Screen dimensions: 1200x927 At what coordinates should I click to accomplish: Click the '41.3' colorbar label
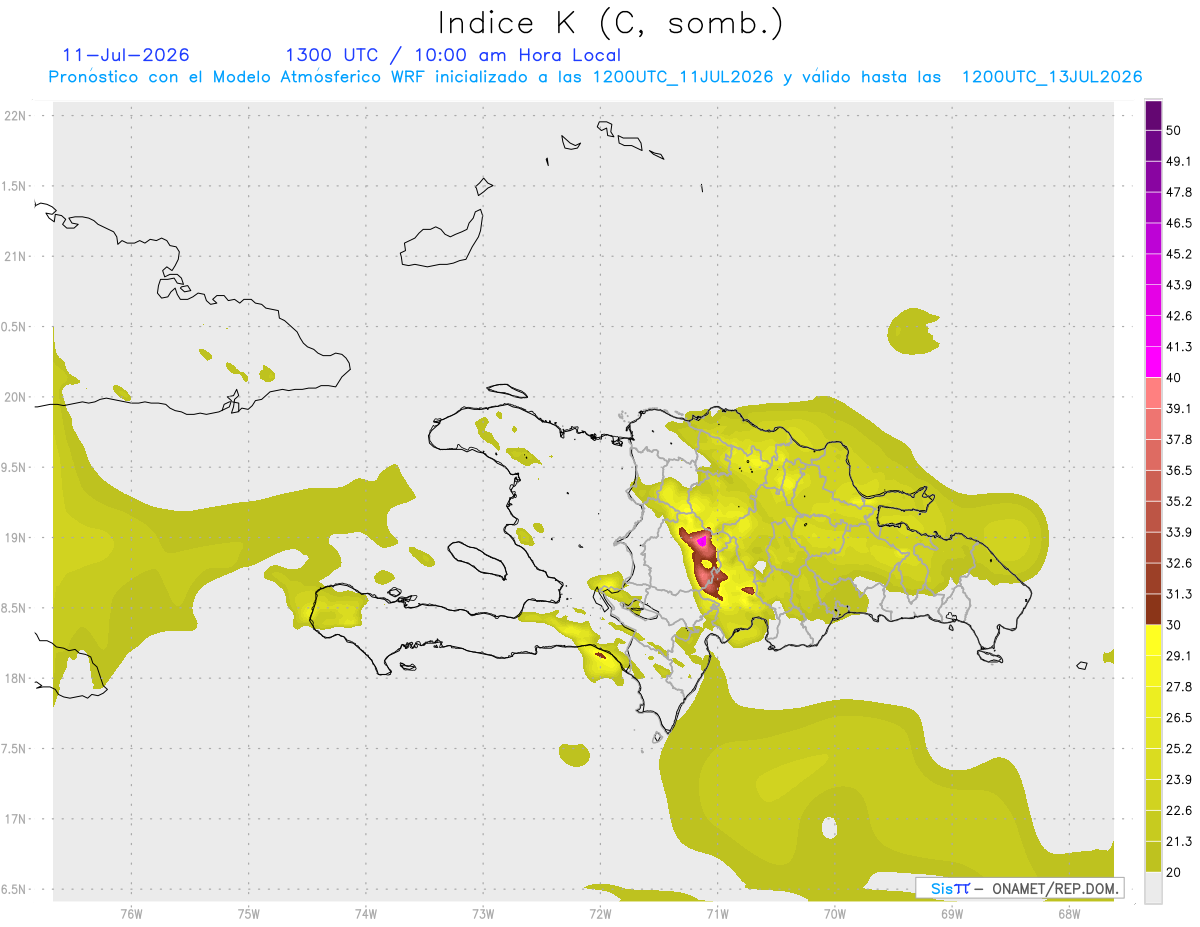[x=1179, y=348]
